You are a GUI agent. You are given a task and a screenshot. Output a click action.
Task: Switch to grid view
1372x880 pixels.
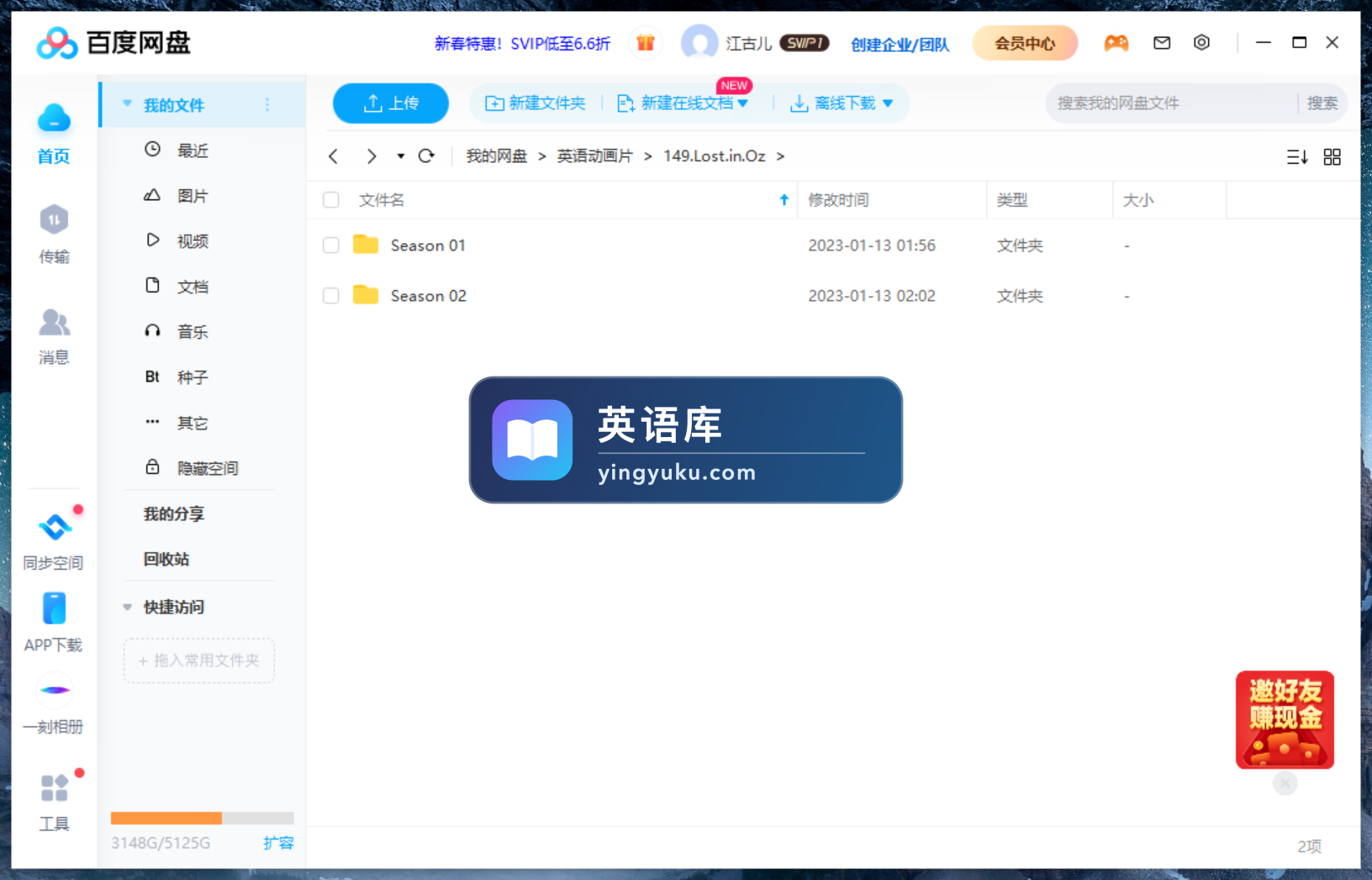pos(1332,157)
